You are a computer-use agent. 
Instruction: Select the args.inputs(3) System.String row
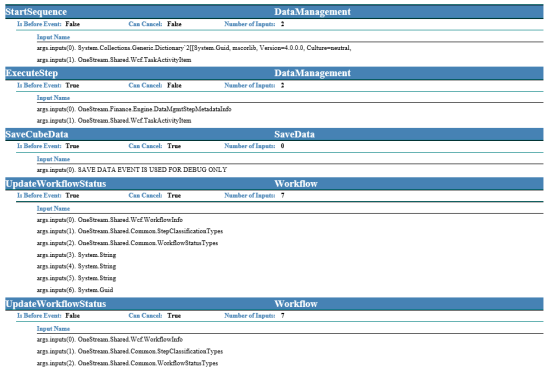pyautogui.click(x=76, y=255)
